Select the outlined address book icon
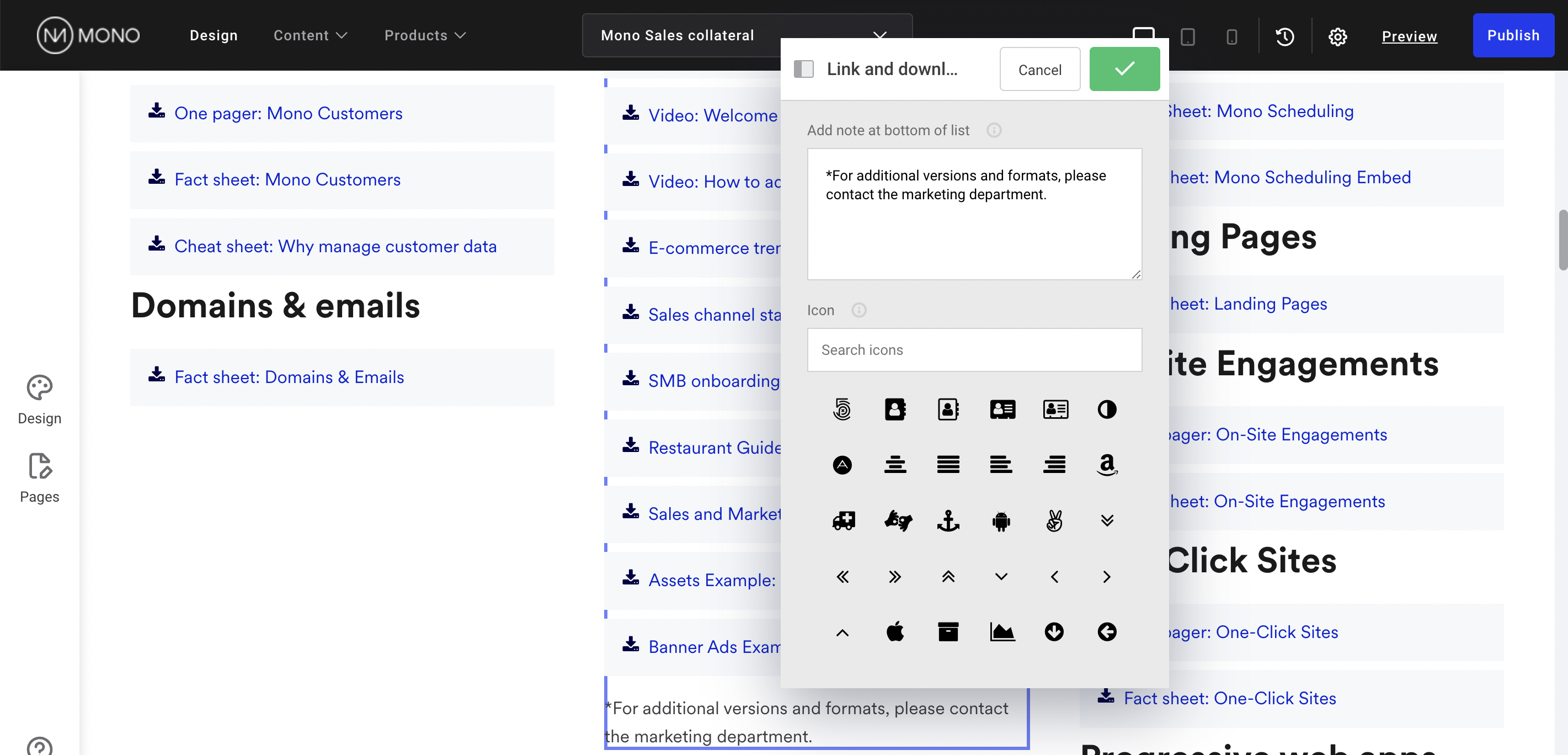 pos(948,409)
